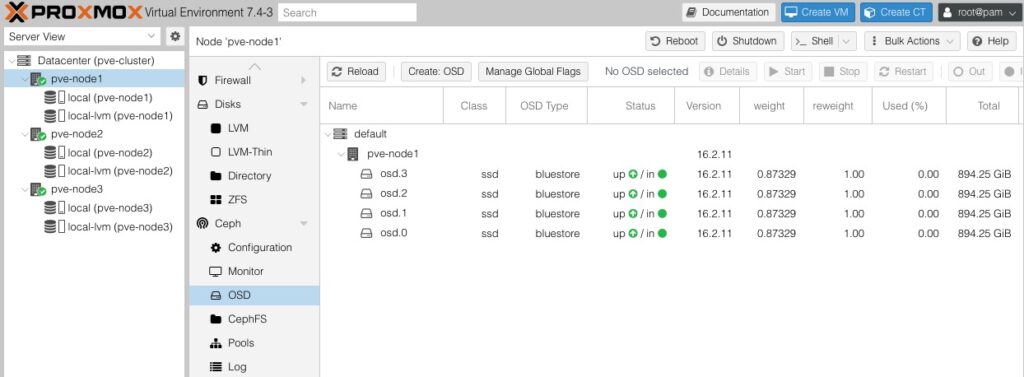Open Manage Global Flags
The width and height of the screenshot is (1024, 377).
533,72
